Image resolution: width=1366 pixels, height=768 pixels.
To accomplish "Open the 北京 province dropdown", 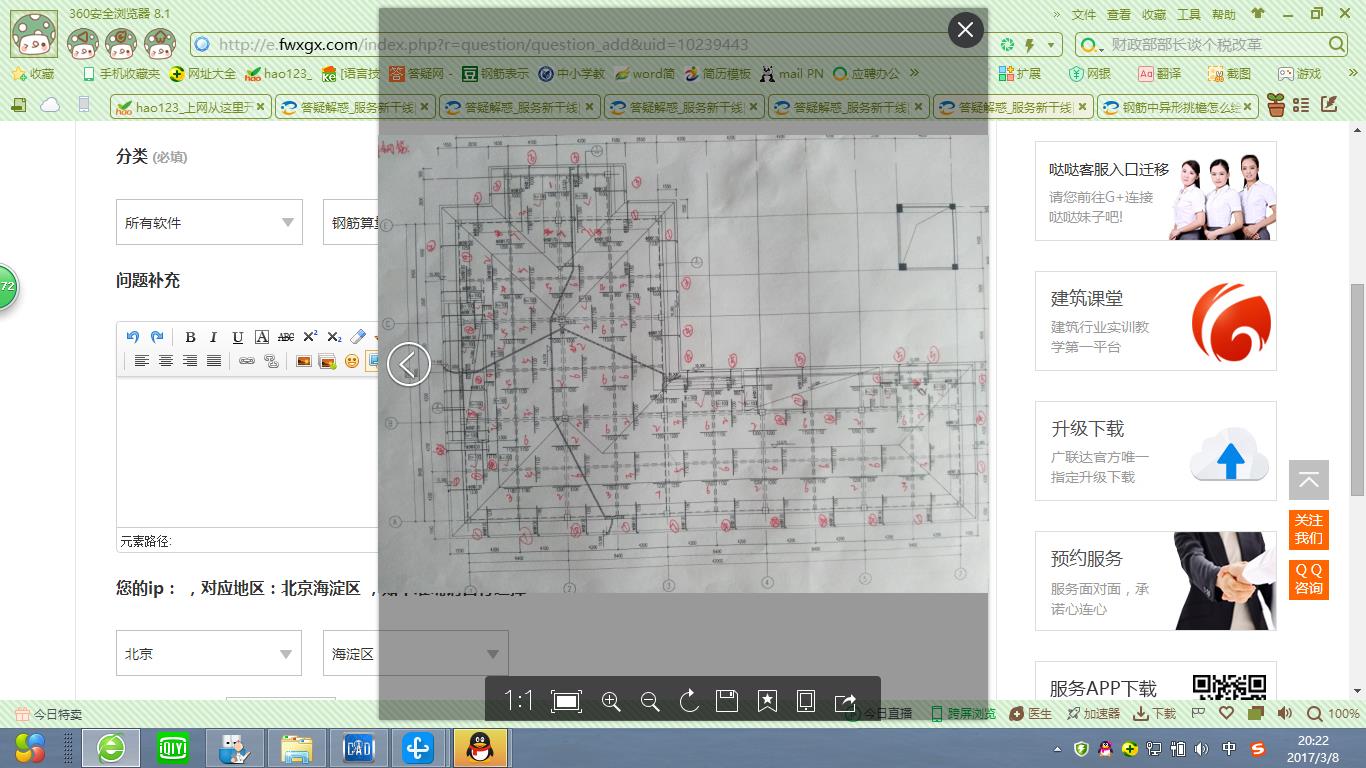I will 208,653.
